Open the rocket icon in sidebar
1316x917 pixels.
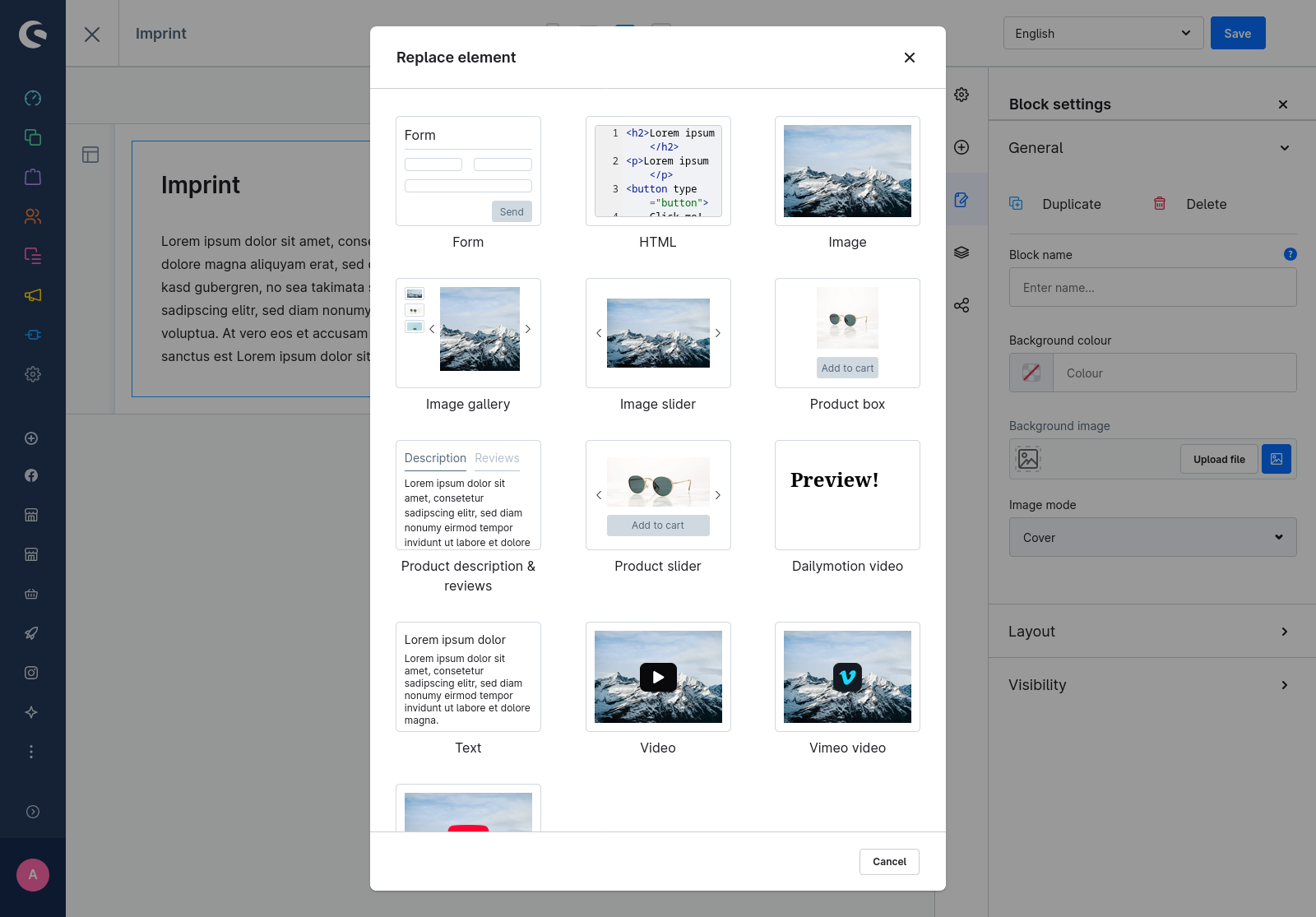31,633
